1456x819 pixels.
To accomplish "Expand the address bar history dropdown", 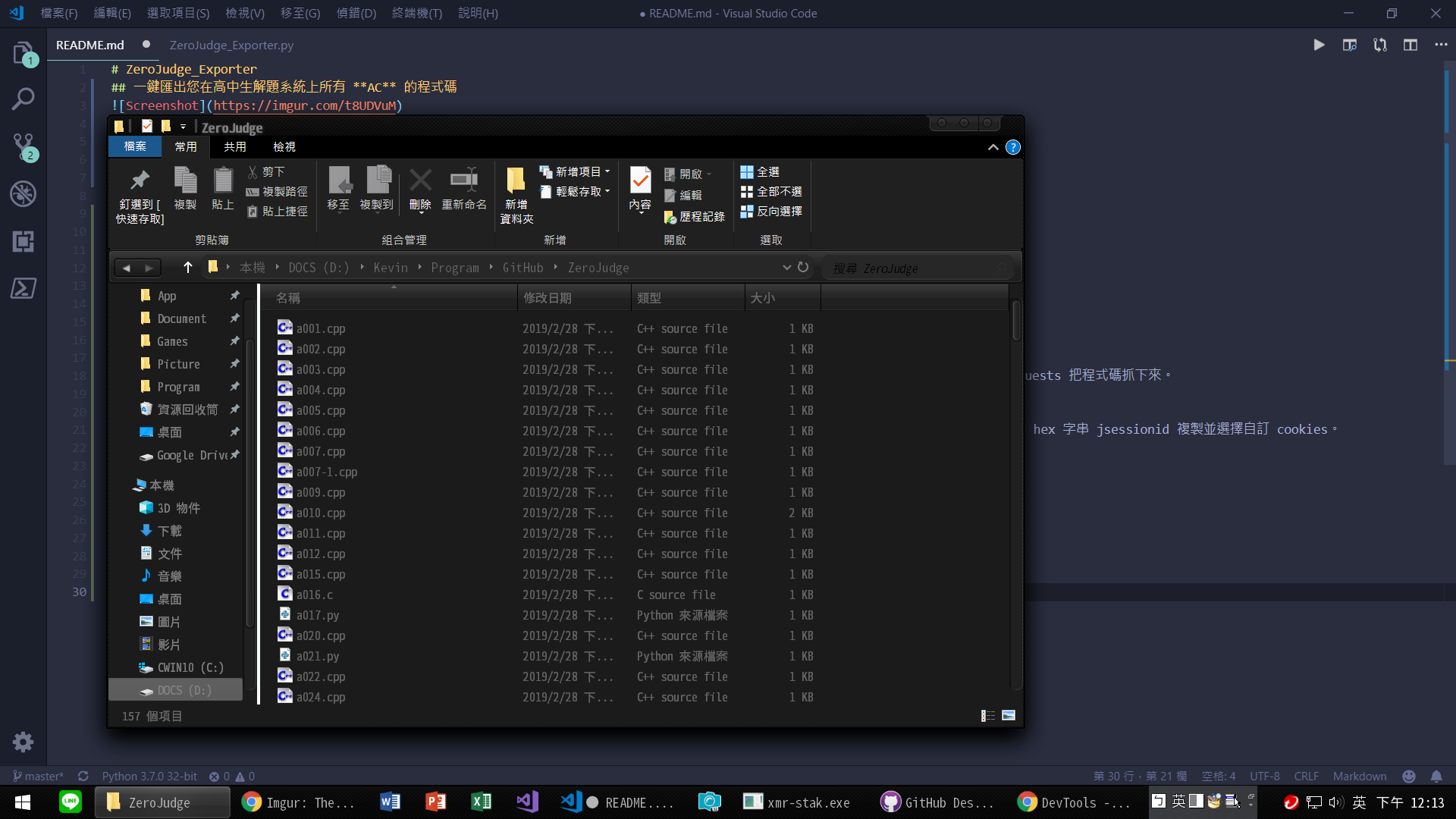I will pyautogui.click(x=786, y=268).
